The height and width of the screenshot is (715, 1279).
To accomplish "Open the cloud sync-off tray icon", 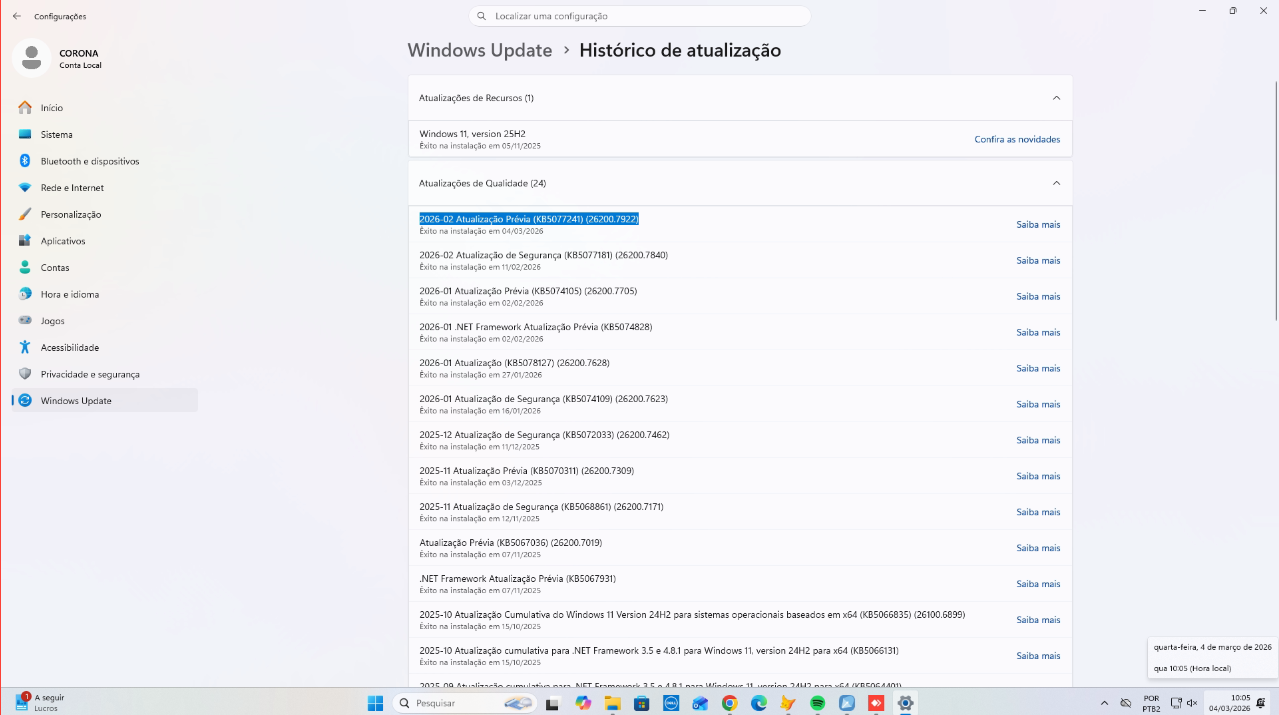I will click(1126, 703).
